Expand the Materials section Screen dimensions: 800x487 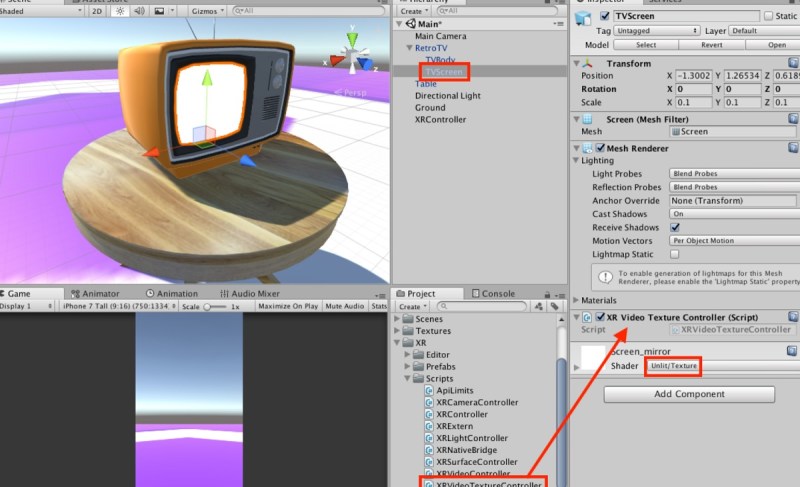(x=596, y=300)
